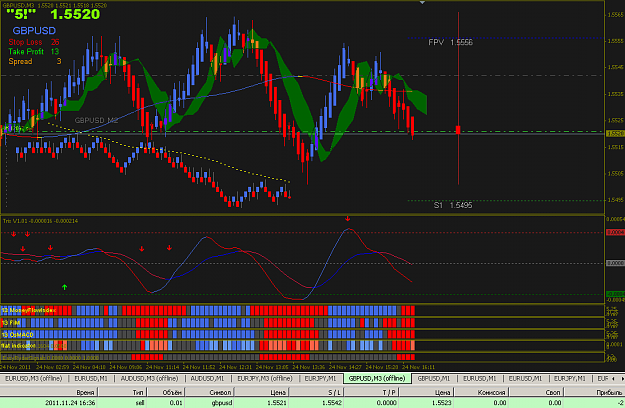This screenshot has height=408, width=625.
Task: Click the Stop Loss 26 label
Action: 34,42
